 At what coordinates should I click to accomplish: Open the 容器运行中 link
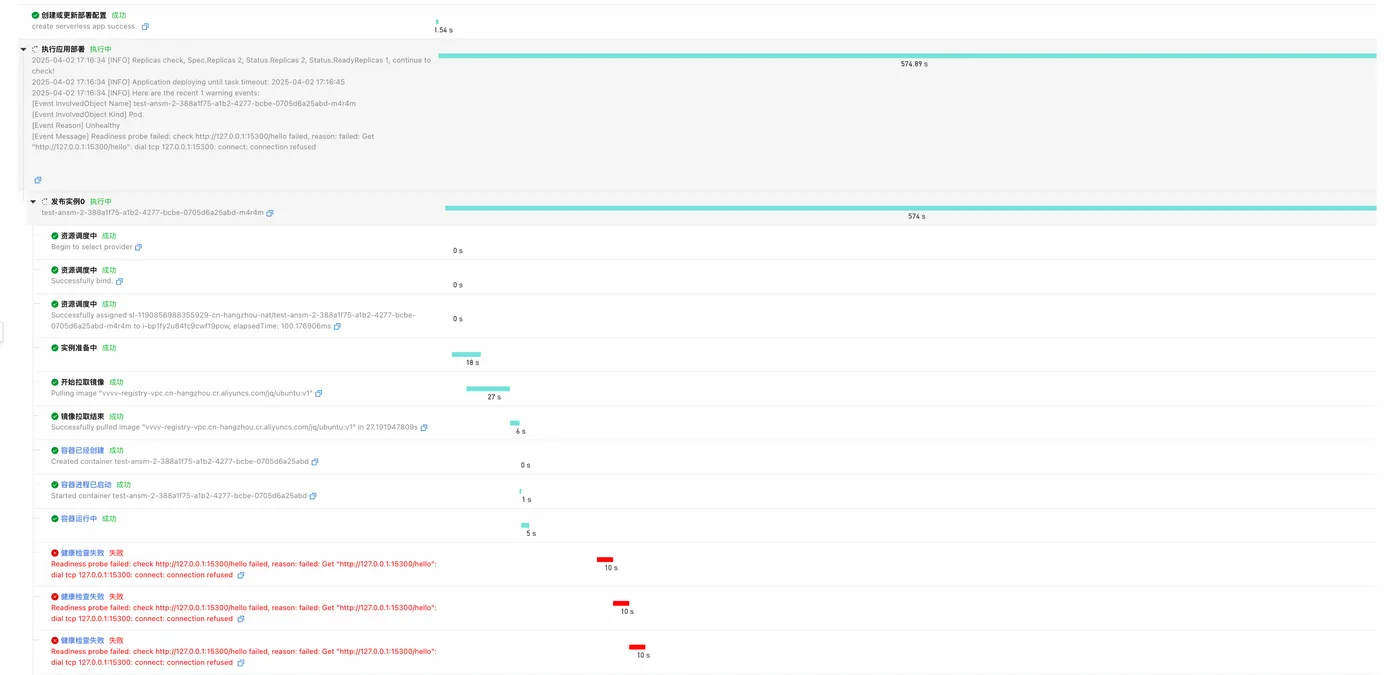(x=79, y=519)
